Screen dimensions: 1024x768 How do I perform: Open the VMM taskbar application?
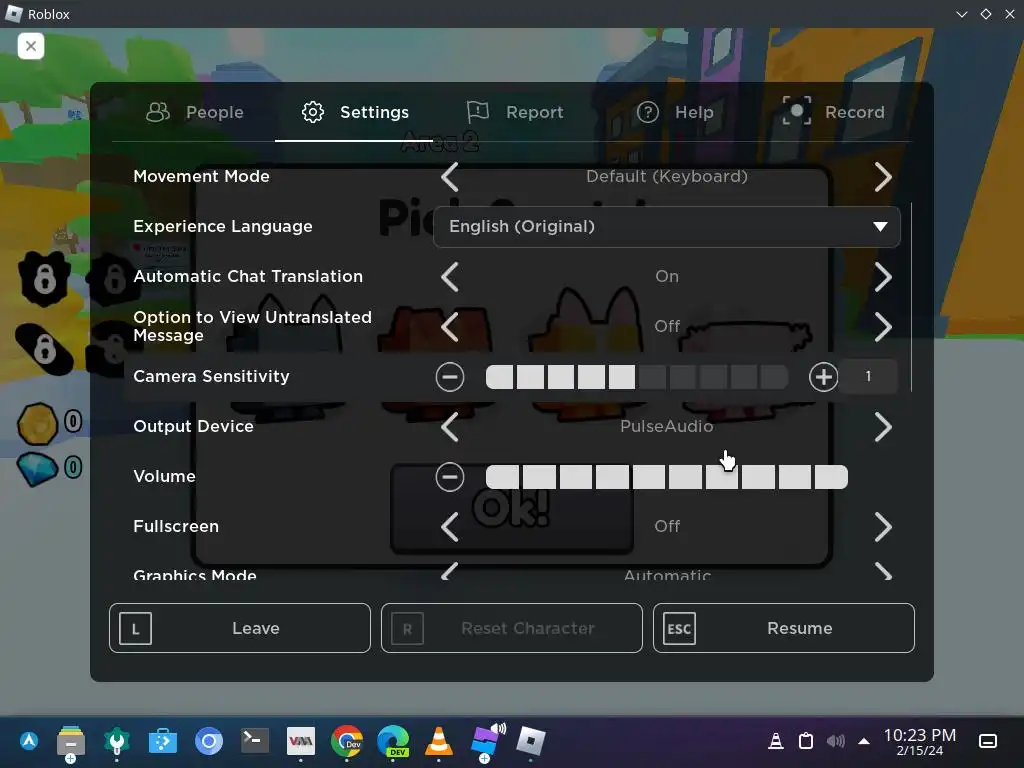[300, 741]
